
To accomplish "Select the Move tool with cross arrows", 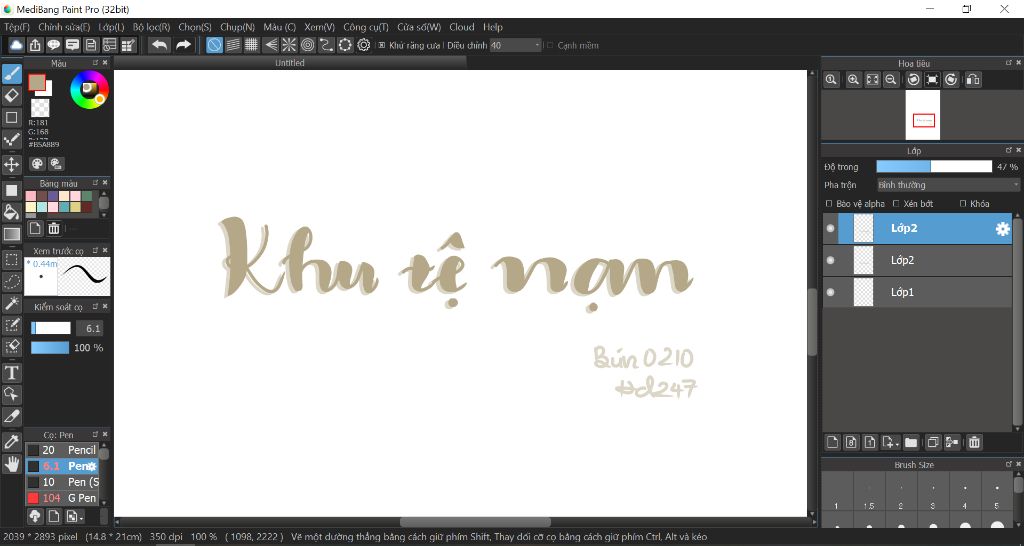I will click(x=12, y=164).
